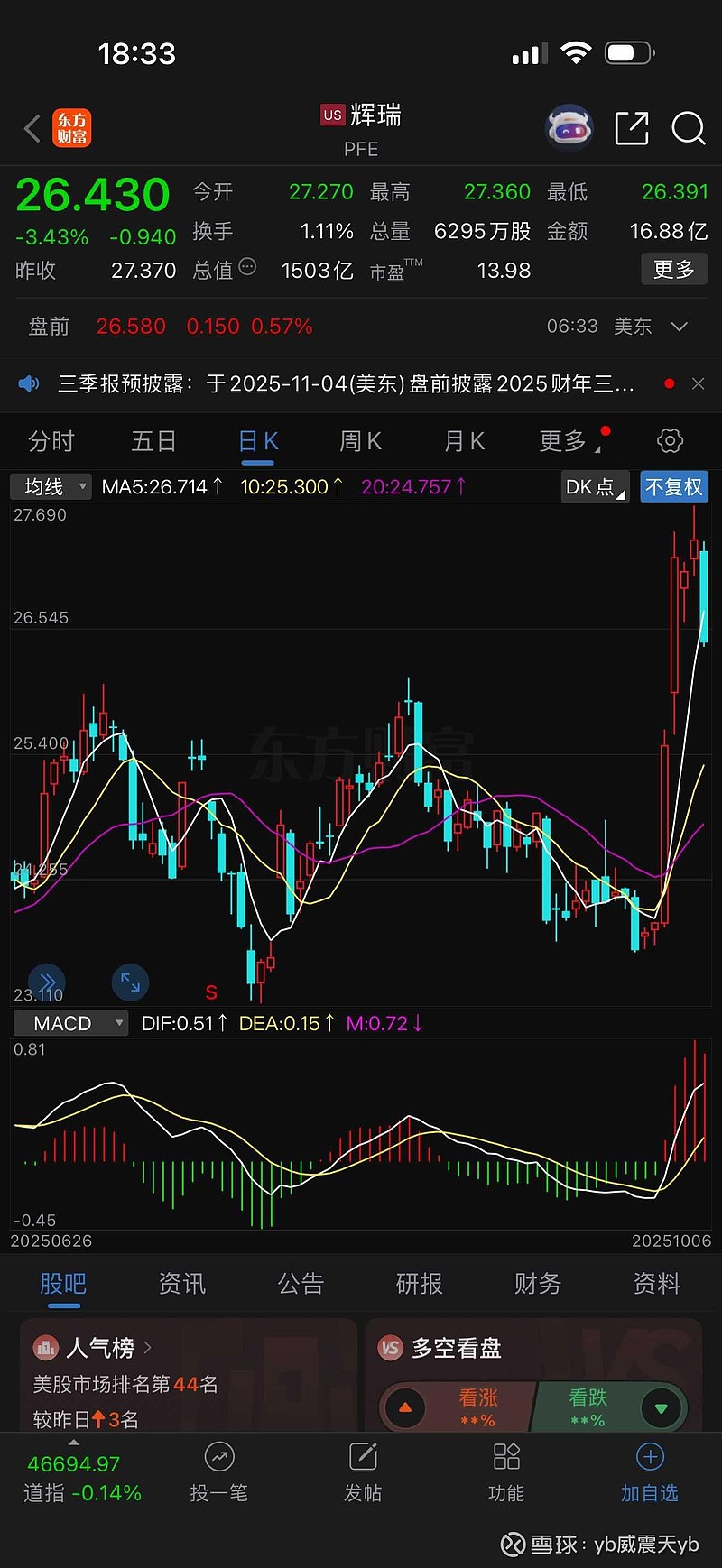The width and height of the screenshot is (722, 1568).
Task: Tap the 人气榜 ranking icon
Action: 45,1348
